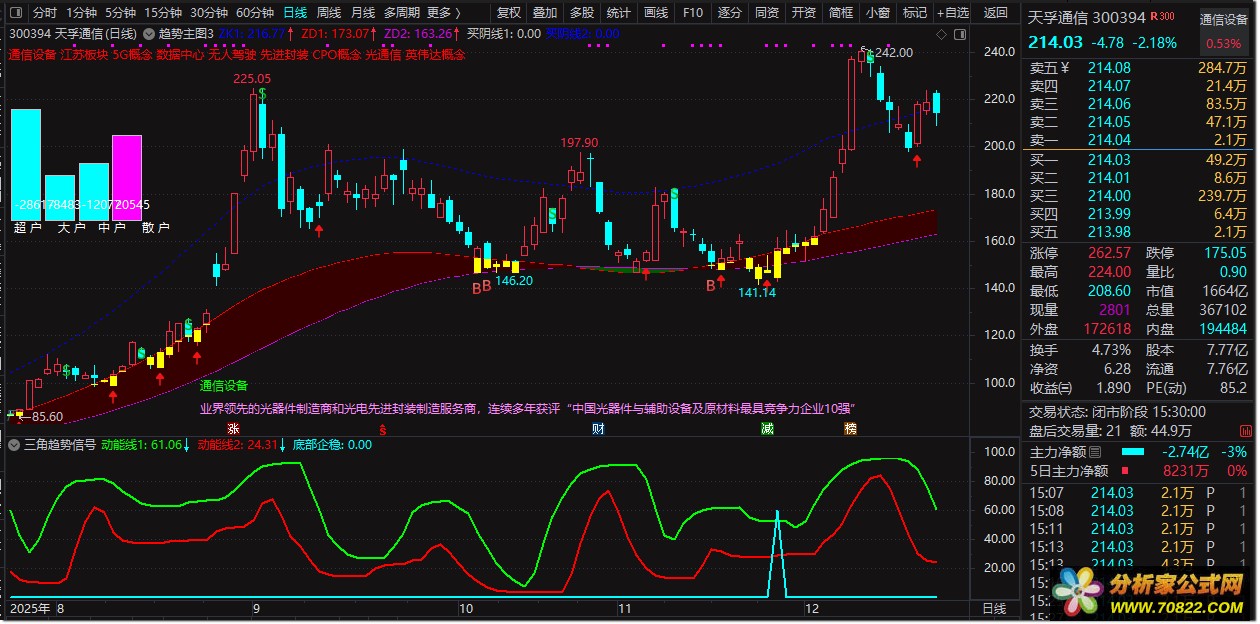The width and height of the screenshot is (1260, 624).
Task: Click the 统计 statistics button
Action: 619,13
